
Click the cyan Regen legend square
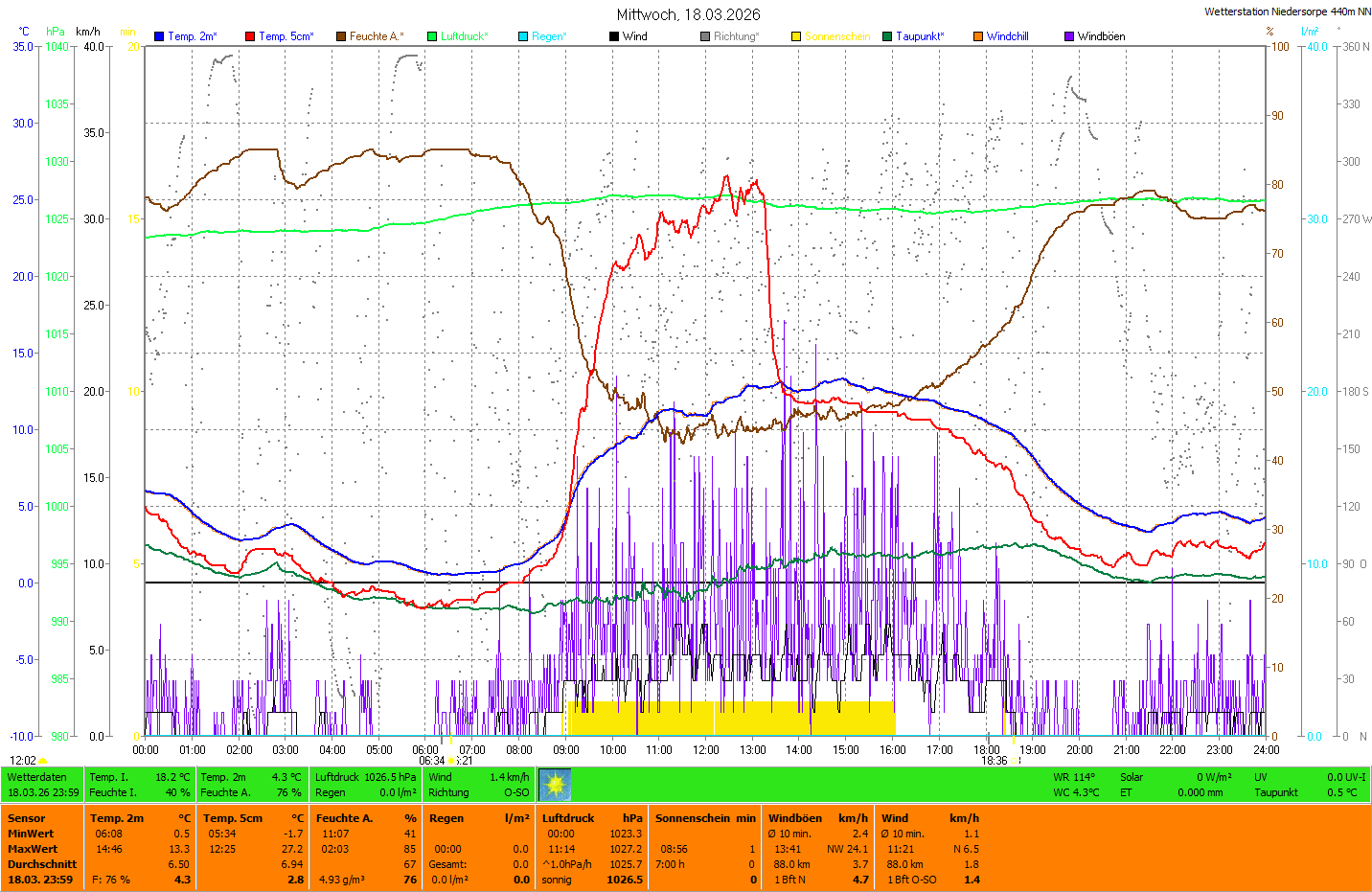pyautogui.click(x=523, y=36)
